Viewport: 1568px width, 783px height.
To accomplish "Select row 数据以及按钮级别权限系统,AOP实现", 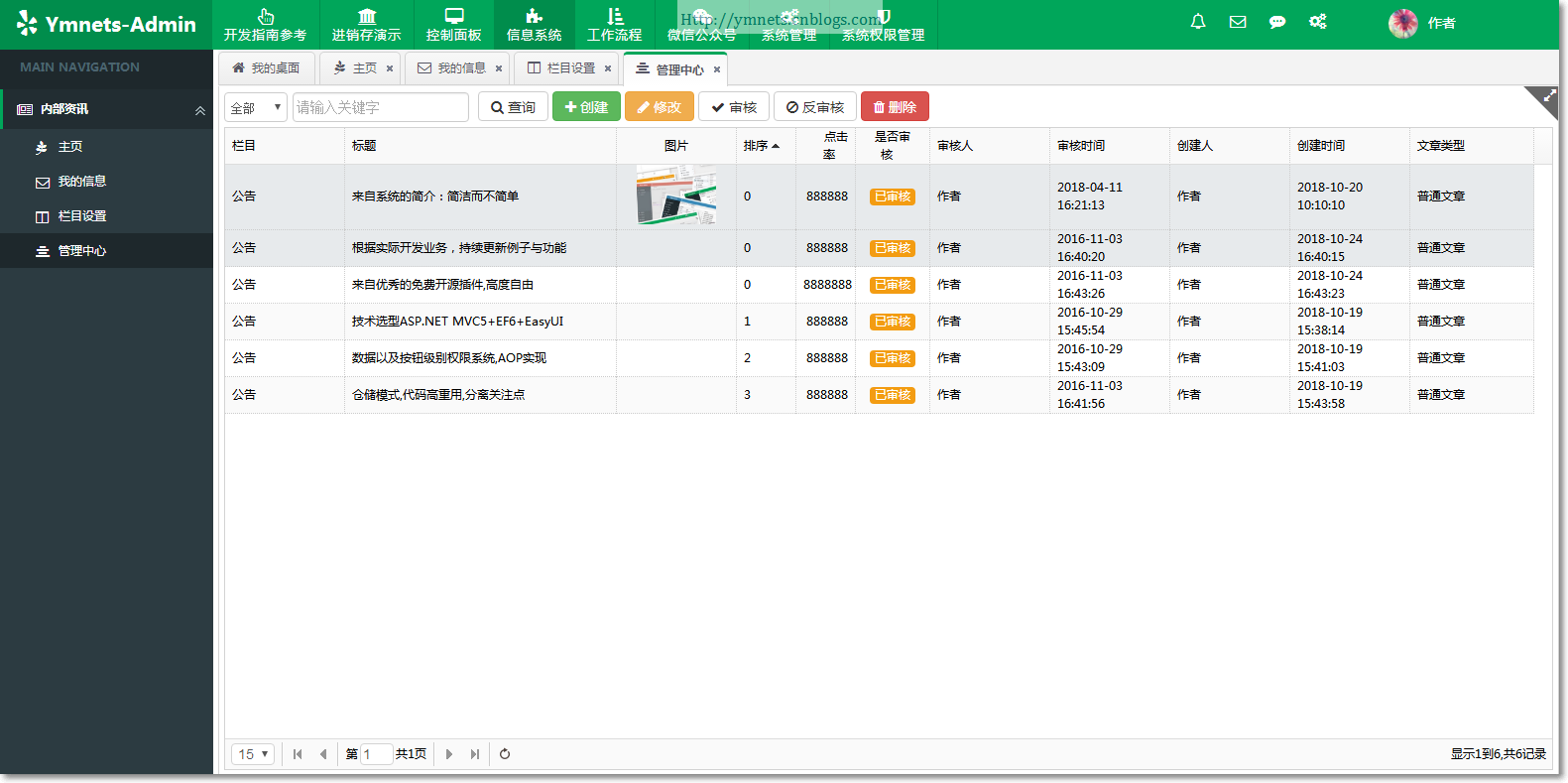I will pos(879,358).
